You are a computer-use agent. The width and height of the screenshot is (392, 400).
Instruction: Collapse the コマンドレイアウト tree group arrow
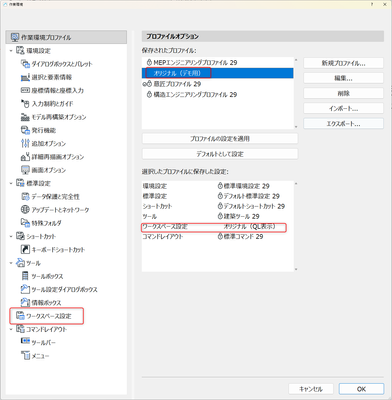11,329
